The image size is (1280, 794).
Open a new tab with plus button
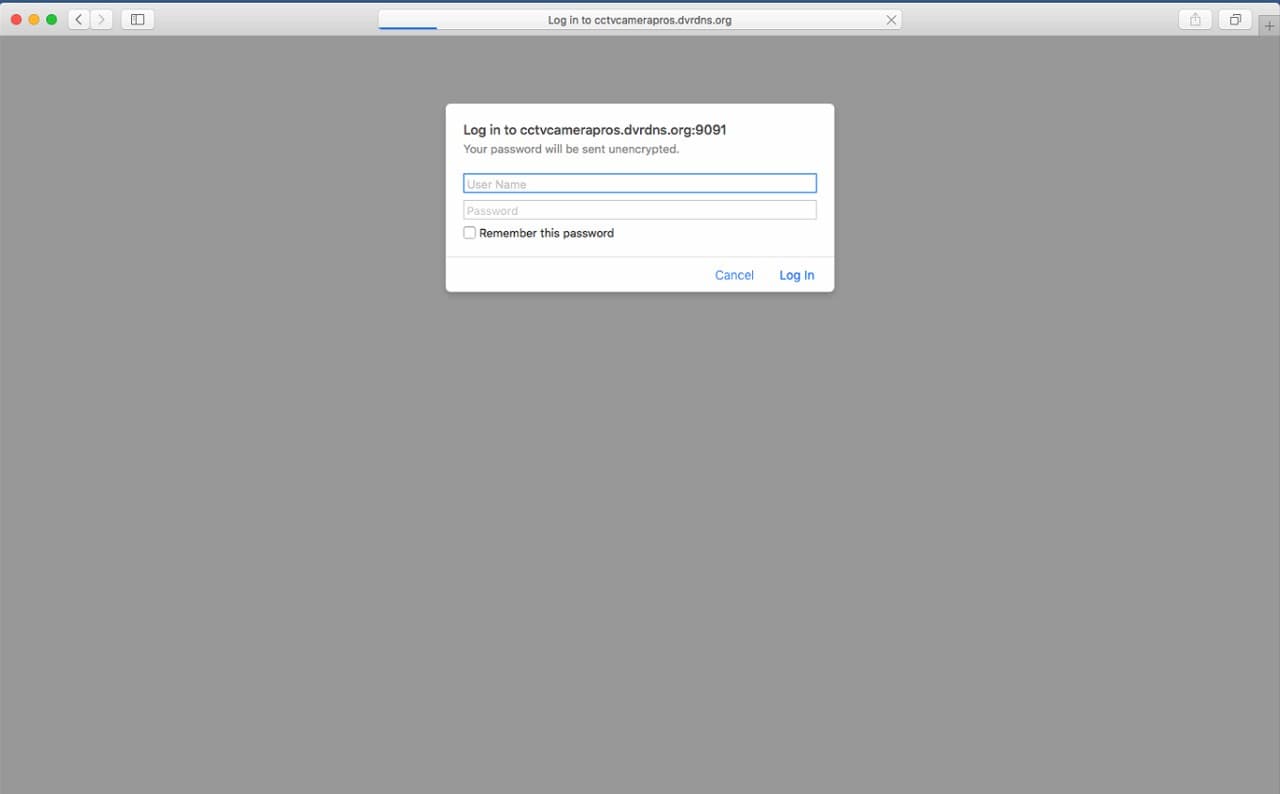[x=1270, y=26]
